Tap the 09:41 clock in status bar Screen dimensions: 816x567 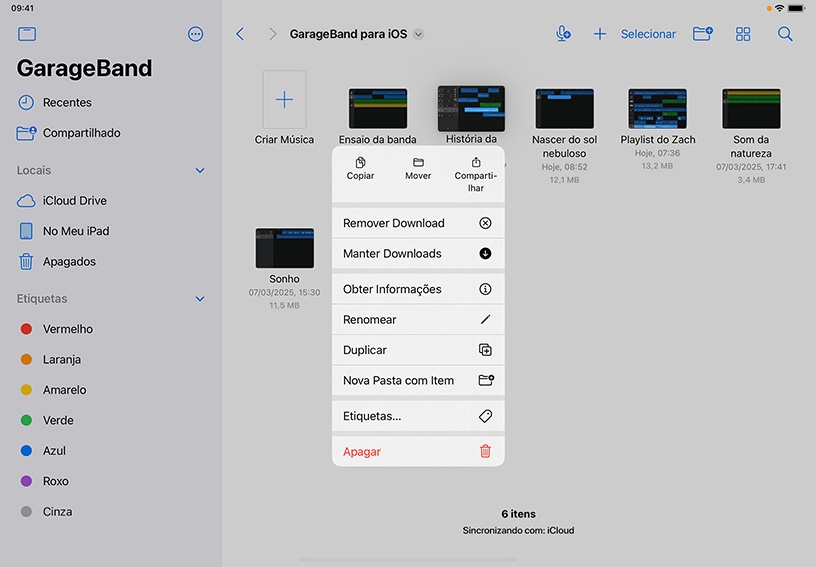22,8
